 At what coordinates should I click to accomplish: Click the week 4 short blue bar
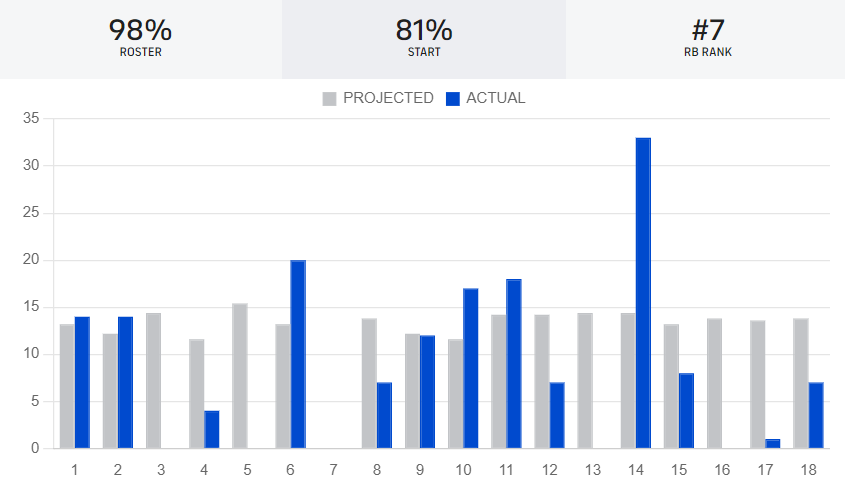point(212,430)
